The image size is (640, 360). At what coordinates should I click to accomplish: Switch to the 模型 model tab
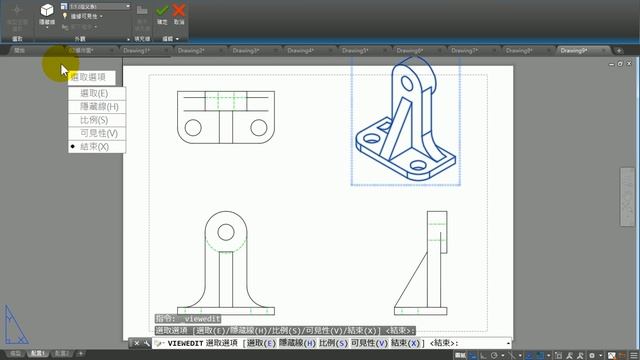click(15, 353)
